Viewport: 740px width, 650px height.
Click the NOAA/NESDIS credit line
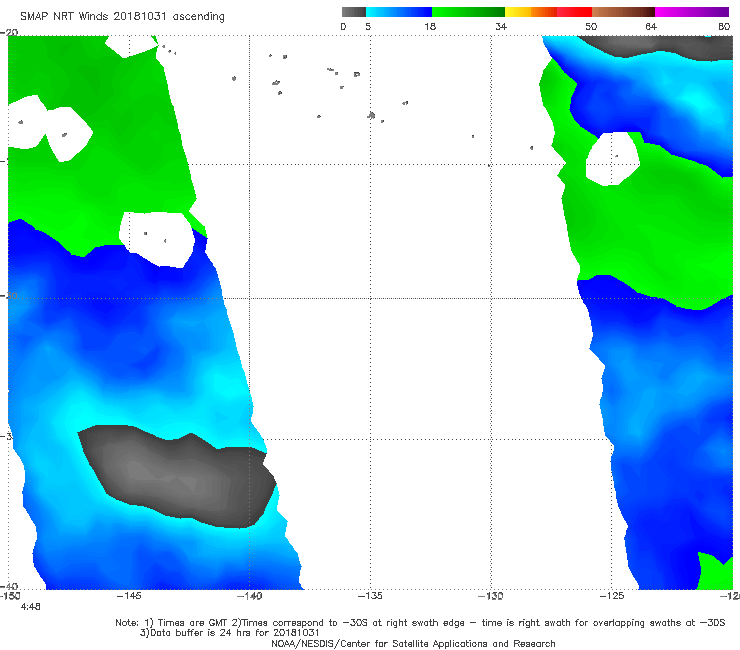(x=413, y=643)
